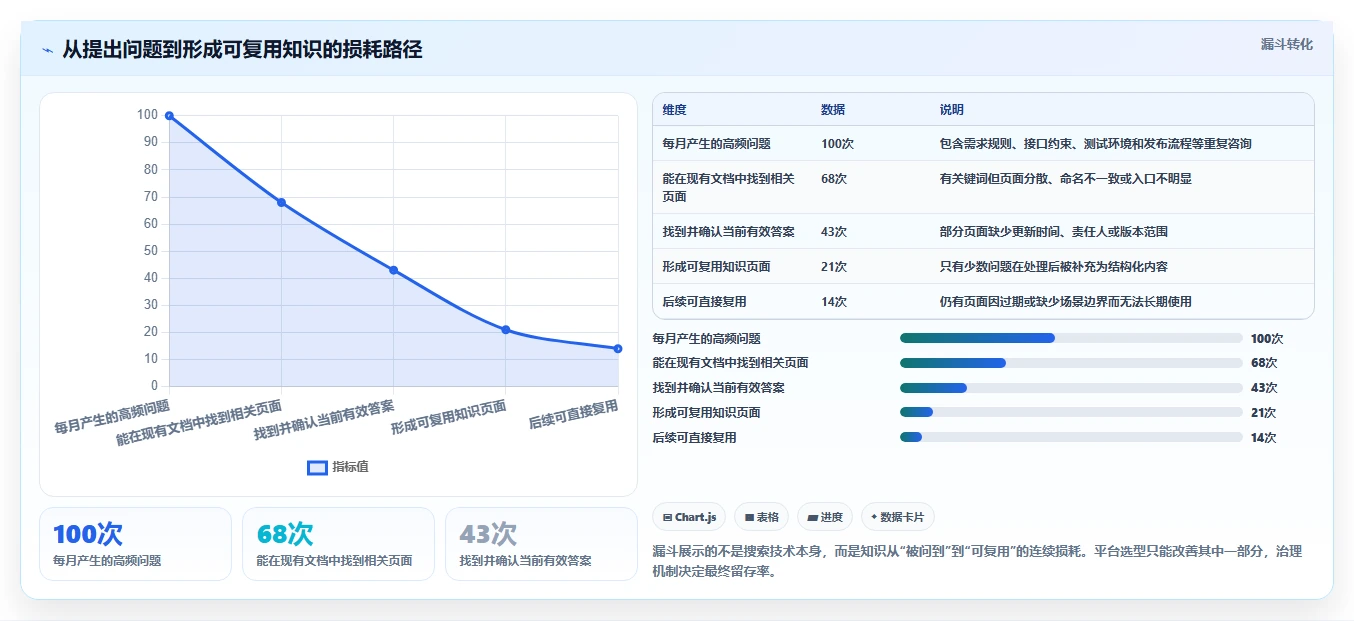The height and width of the screenshot is (621, 1354).
Task: Click the description 仍有页面因过期 in table
Action: click(x=1065, y=302)
